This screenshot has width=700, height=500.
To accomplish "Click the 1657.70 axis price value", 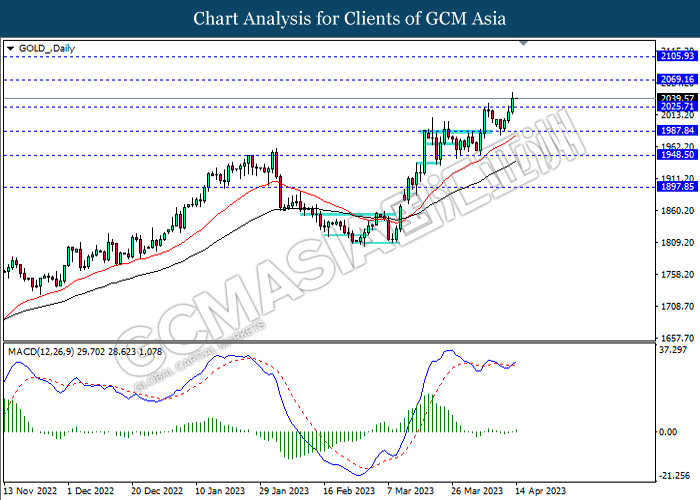I will pos(677,338).
